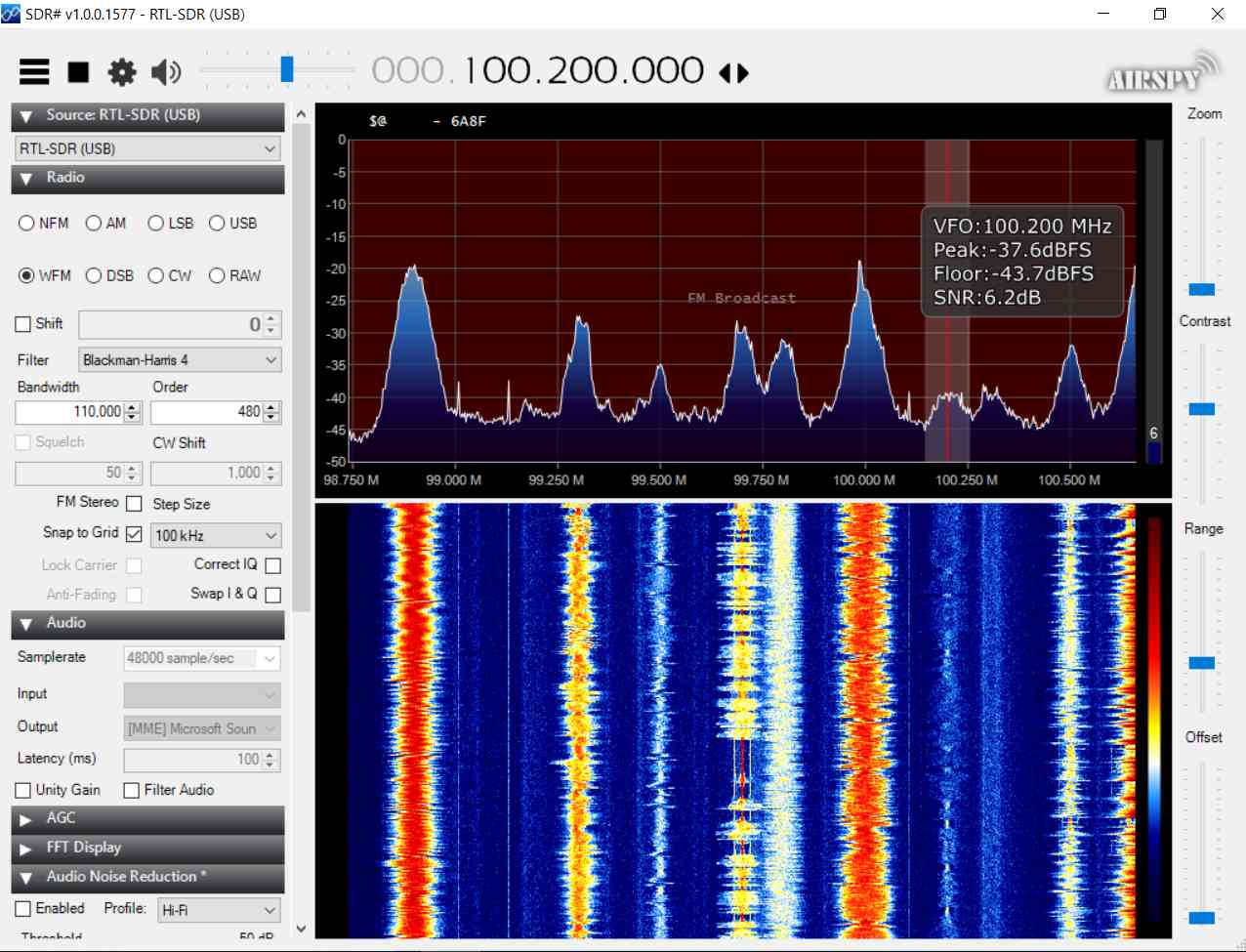Screen dimensions: 1246x952
Task: Click the Zoom slider handle
Action: pyautogui.click(x=1201, y=289)
